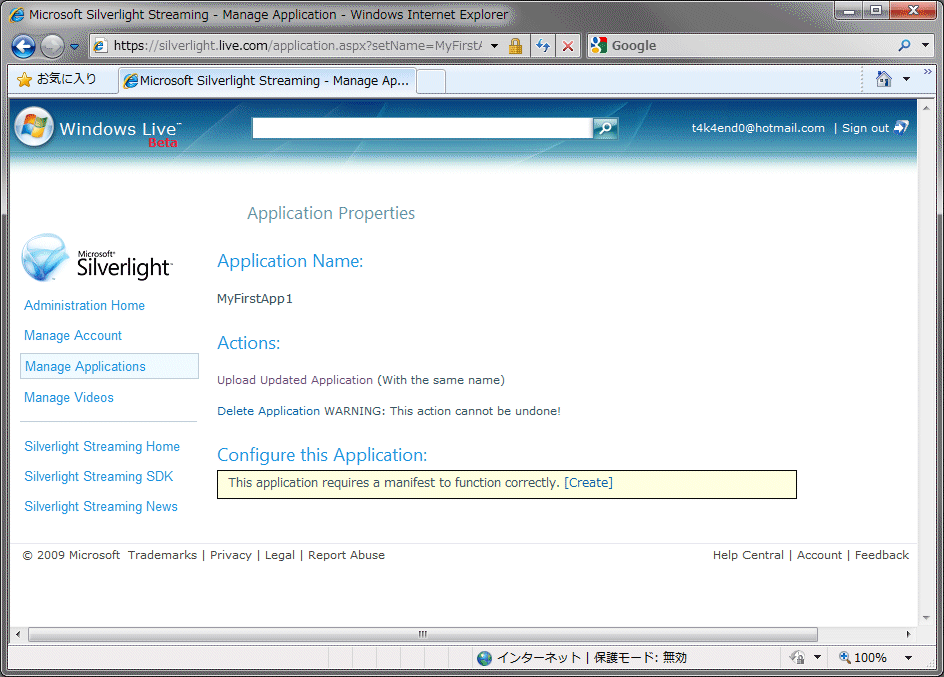This screenshot has width=944, height=677.
Task: Expand the zoom level 100% dropdown
Action: coord(908,657)
